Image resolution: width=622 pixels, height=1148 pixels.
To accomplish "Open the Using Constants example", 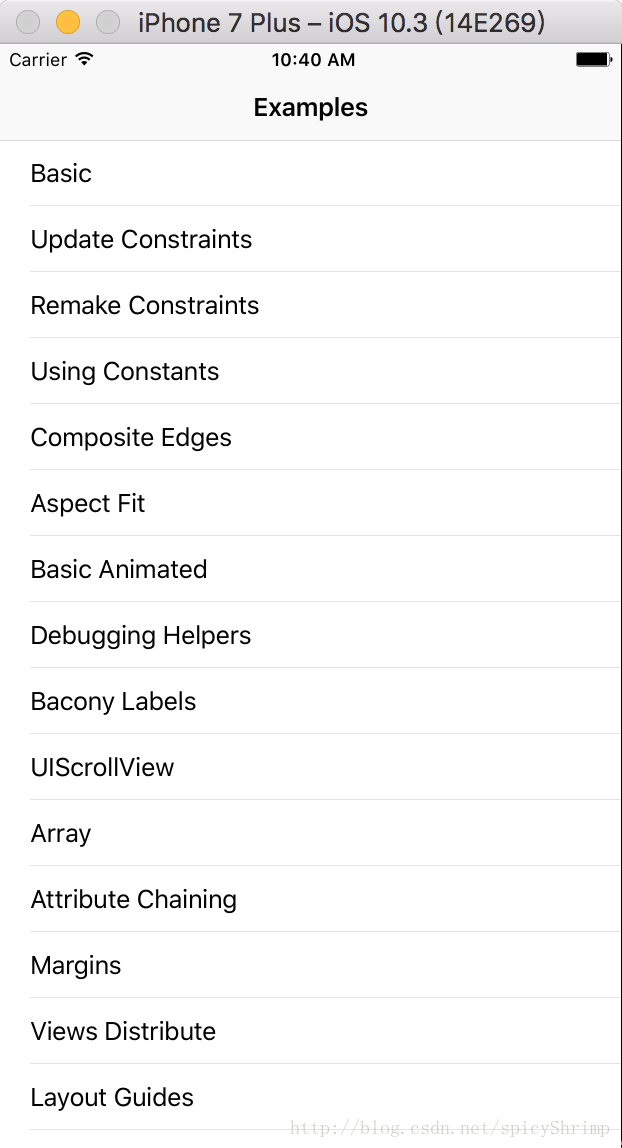I will point(125,372).
